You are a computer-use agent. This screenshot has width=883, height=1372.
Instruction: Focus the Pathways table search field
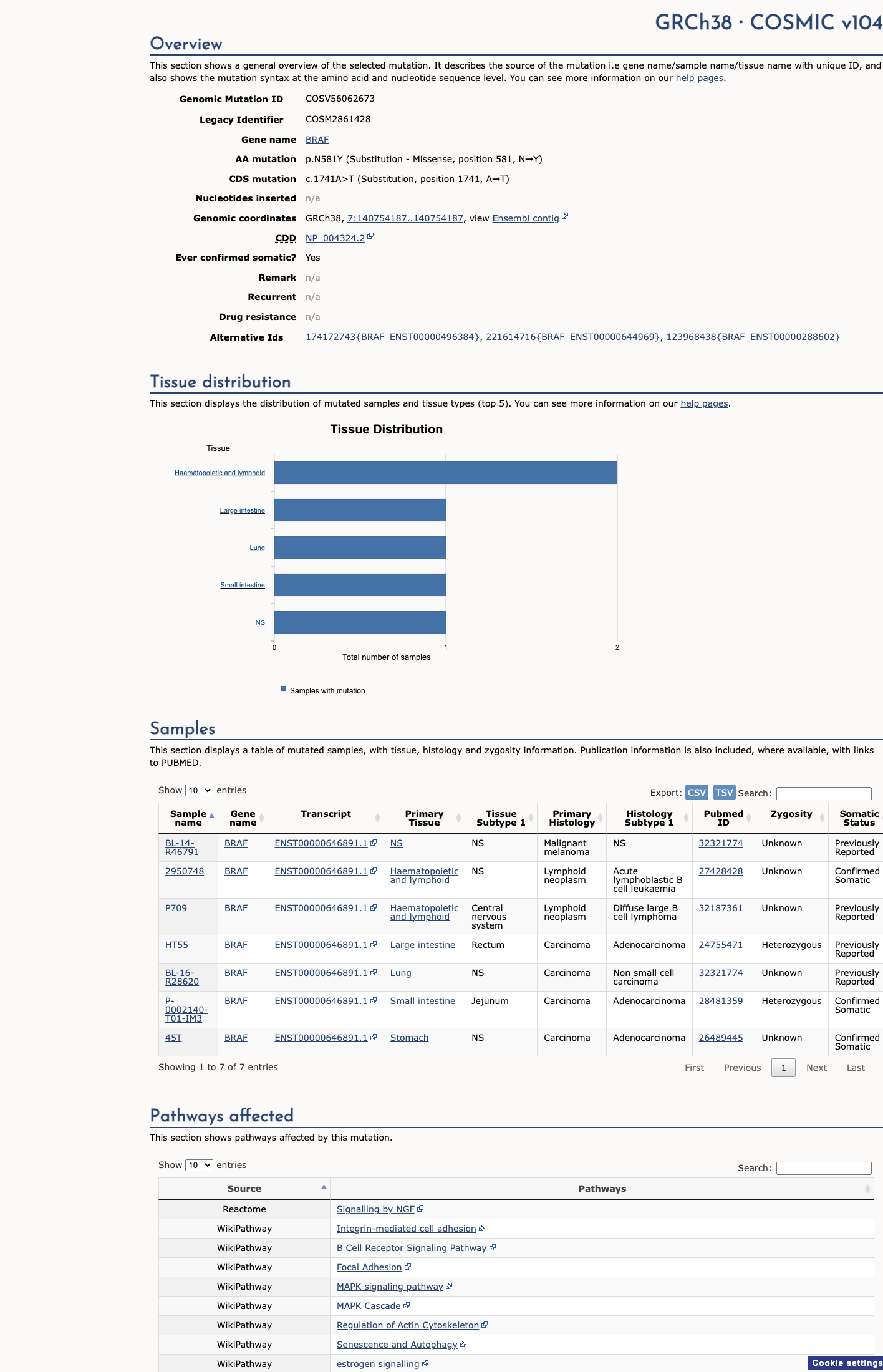(824, 1168)
